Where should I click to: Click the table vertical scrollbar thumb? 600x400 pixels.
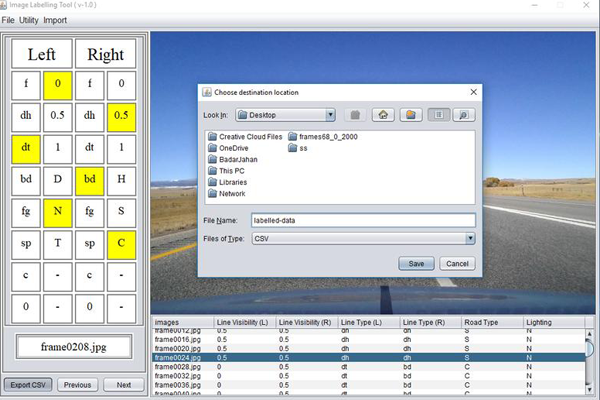tap(590, 348)
